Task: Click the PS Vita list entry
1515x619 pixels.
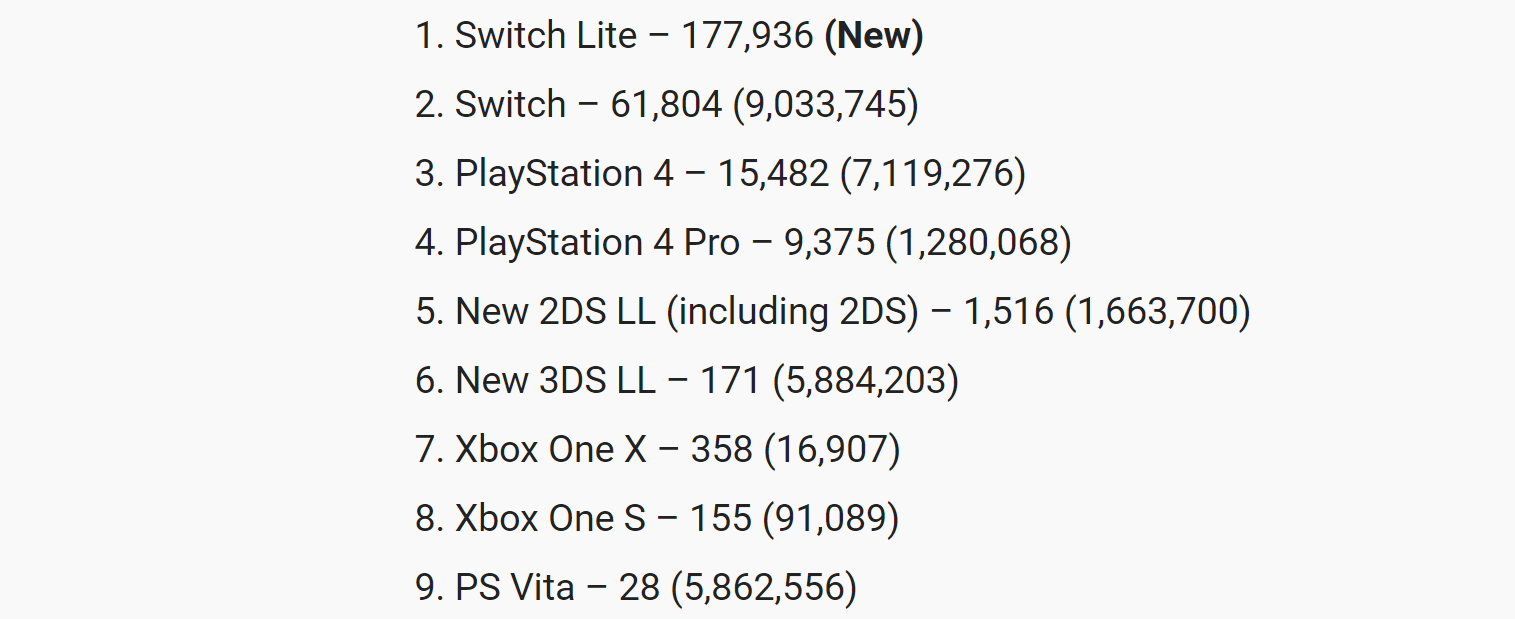Action: pos(636,588)
